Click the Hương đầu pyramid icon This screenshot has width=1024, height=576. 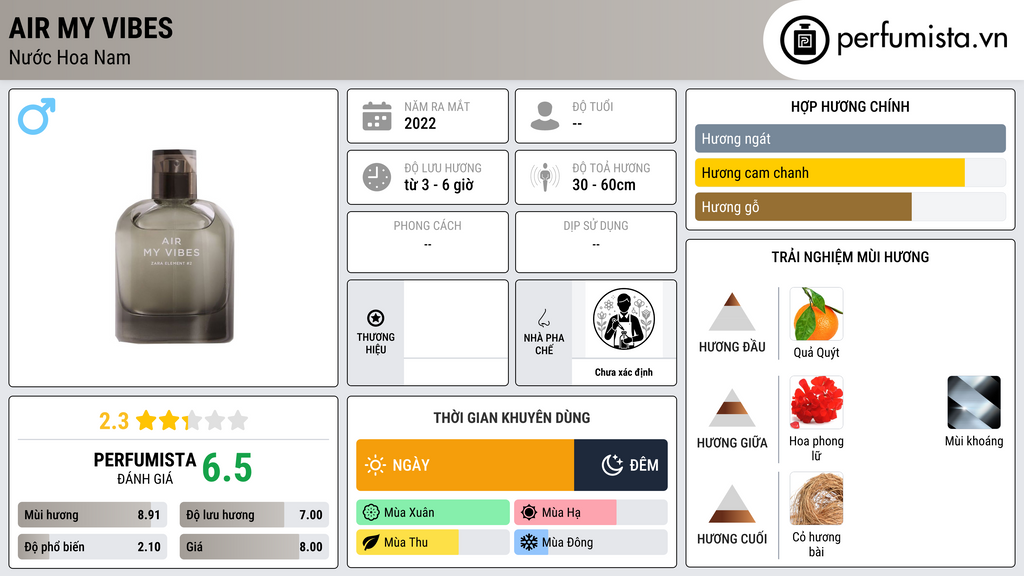pos(732,312)
